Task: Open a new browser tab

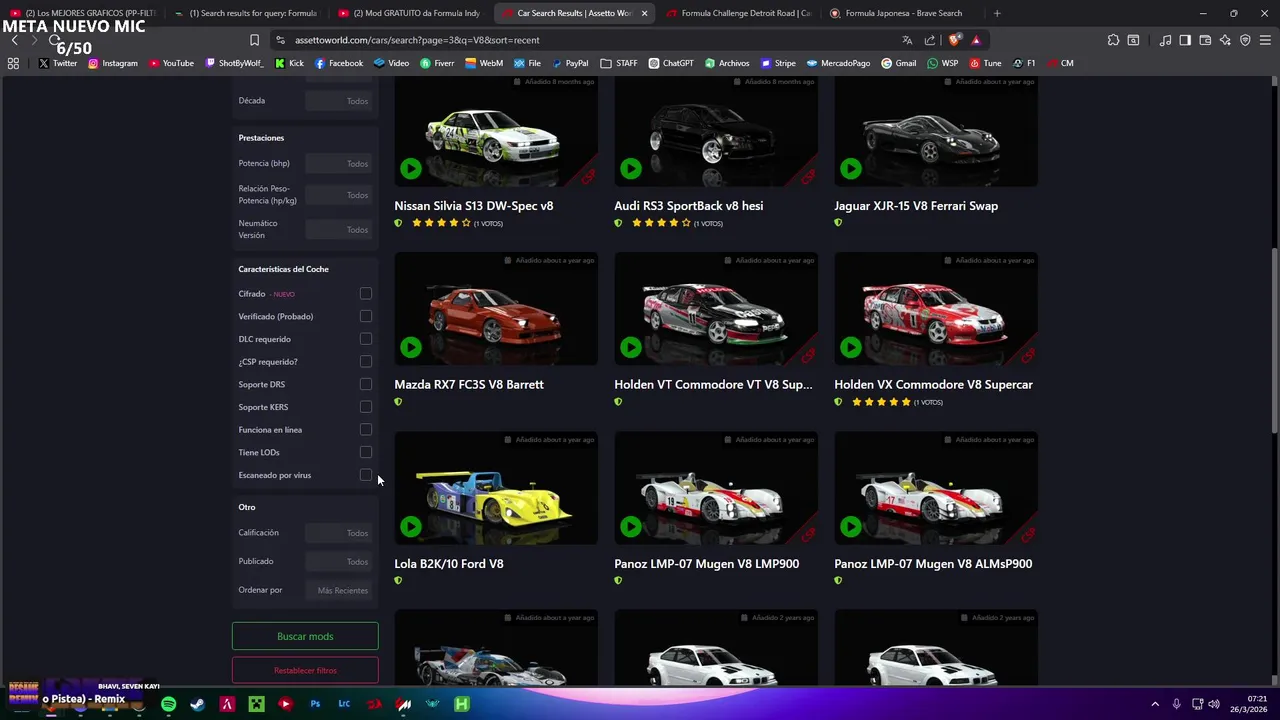Action: [997, 13]
